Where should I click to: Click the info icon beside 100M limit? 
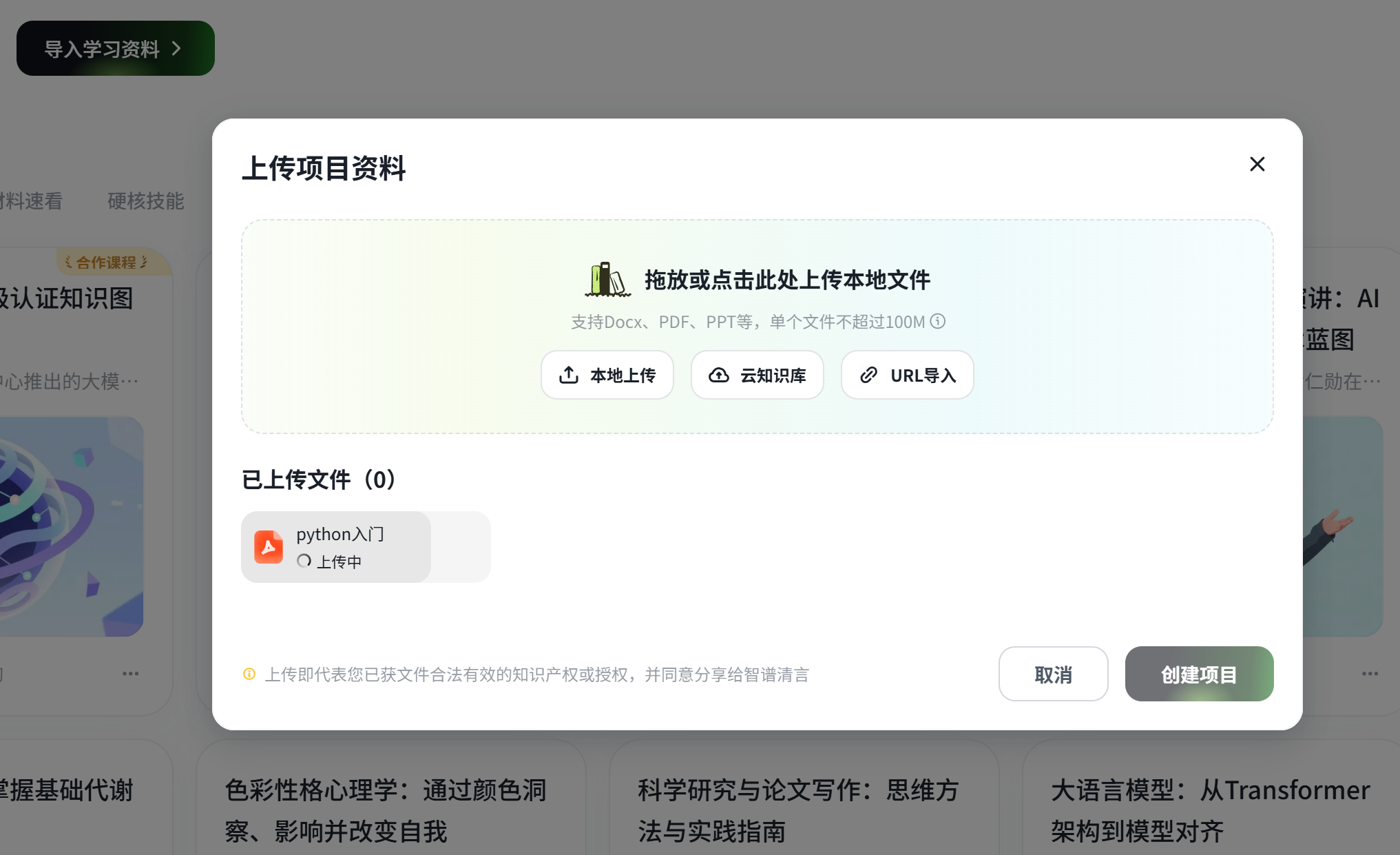coord(938,321)
